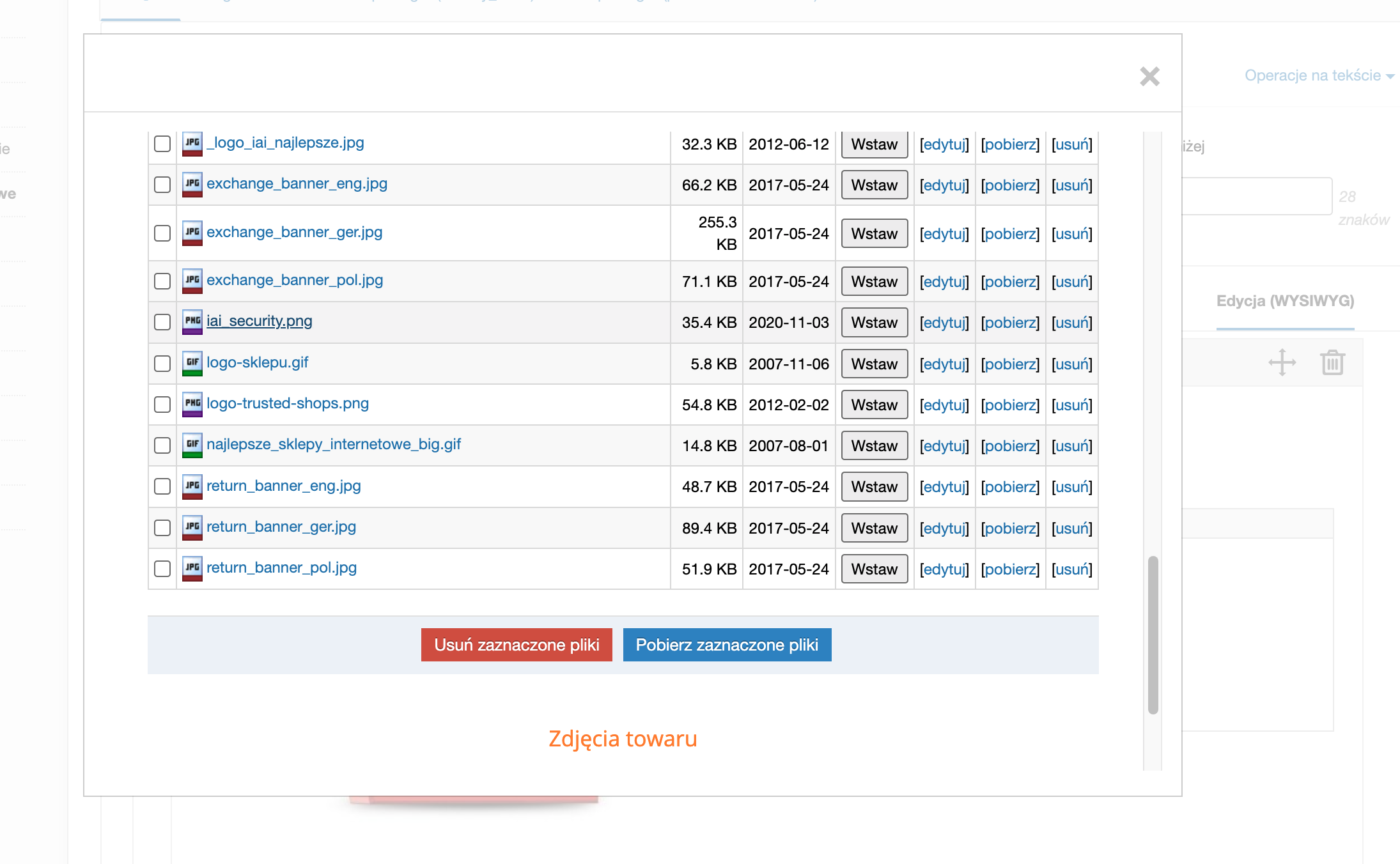The width and height of the screenshot is (1400, 864).
Task: Tick checkbox for exchange_banner_pol.jpg
Action: tap(162, 281)
